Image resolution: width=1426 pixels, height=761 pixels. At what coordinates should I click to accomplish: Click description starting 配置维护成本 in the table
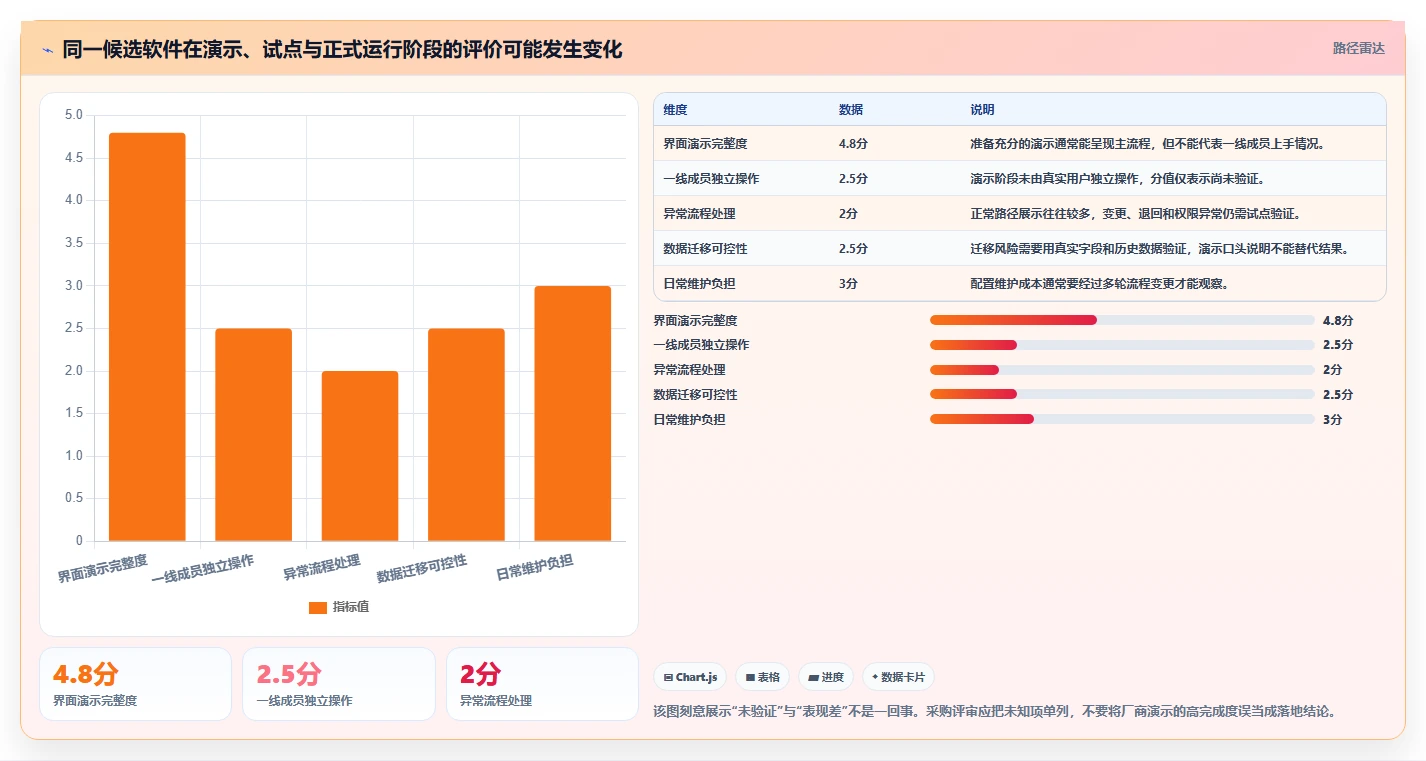tap(1099, 284)
